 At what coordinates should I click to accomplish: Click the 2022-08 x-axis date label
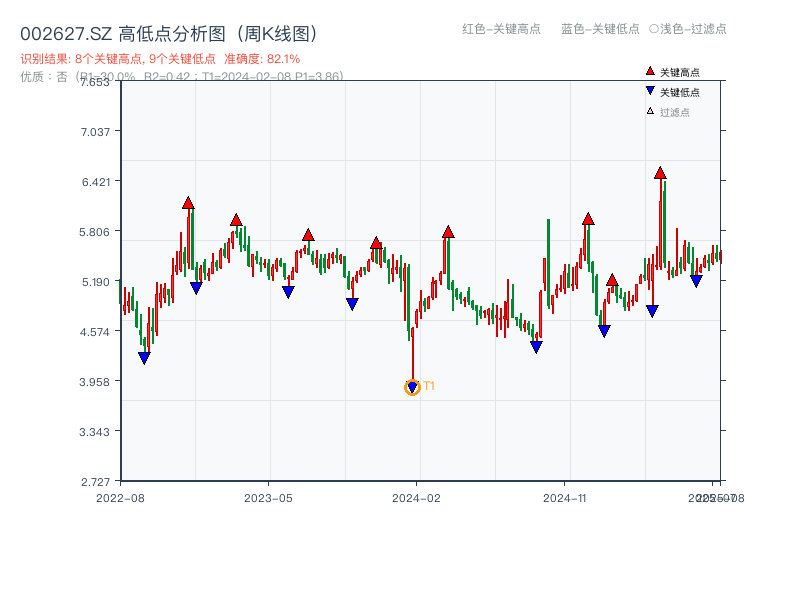tap(120, 498)
